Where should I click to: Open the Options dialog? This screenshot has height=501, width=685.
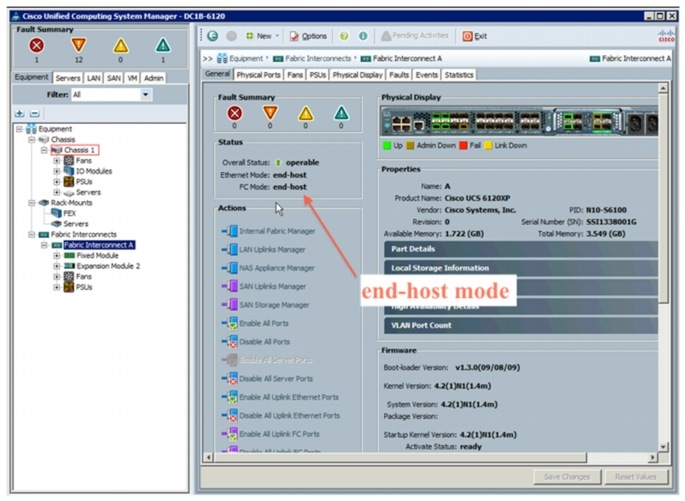click(x=308, y=36)
